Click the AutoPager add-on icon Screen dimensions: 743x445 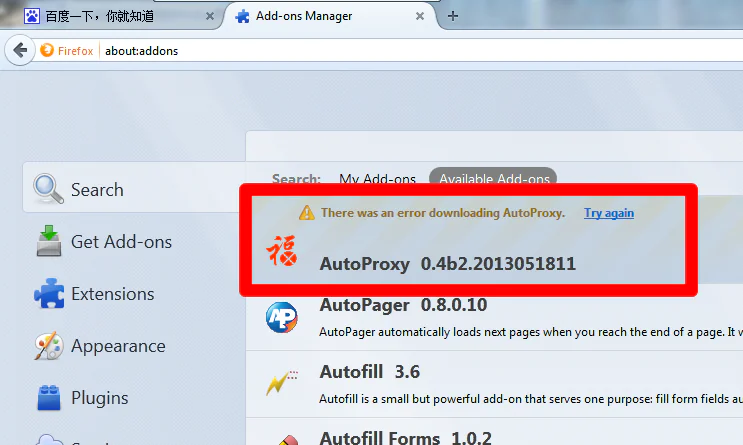(281, 318)
